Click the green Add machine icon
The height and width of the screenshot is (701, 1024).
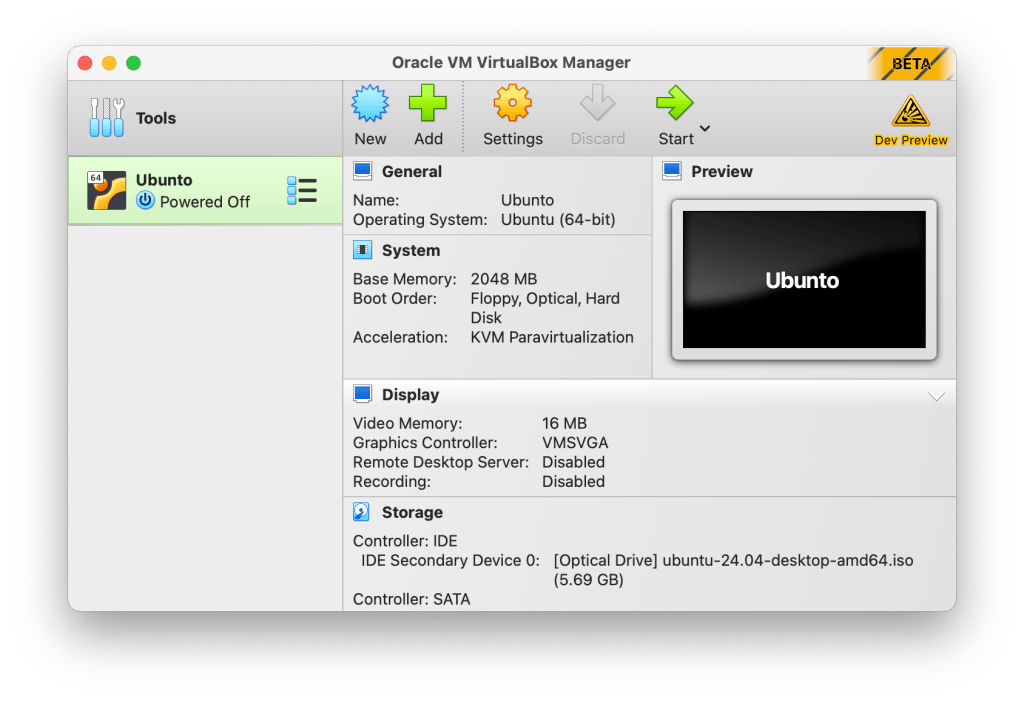click(428, 104)
